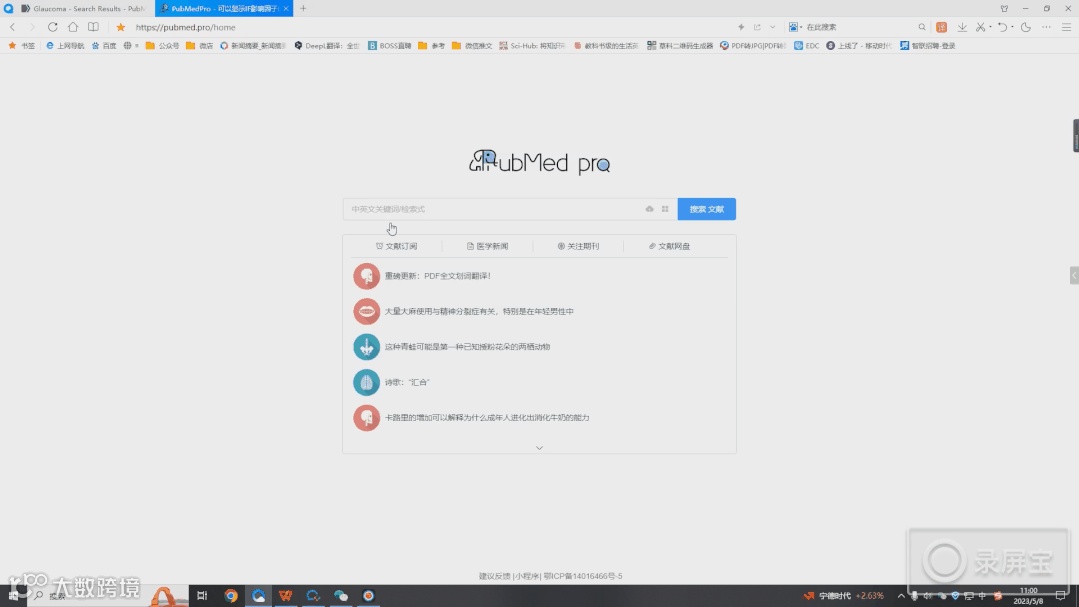
Task: Open the 公众号 bookmark folder
Action: [x=162, y=45]
